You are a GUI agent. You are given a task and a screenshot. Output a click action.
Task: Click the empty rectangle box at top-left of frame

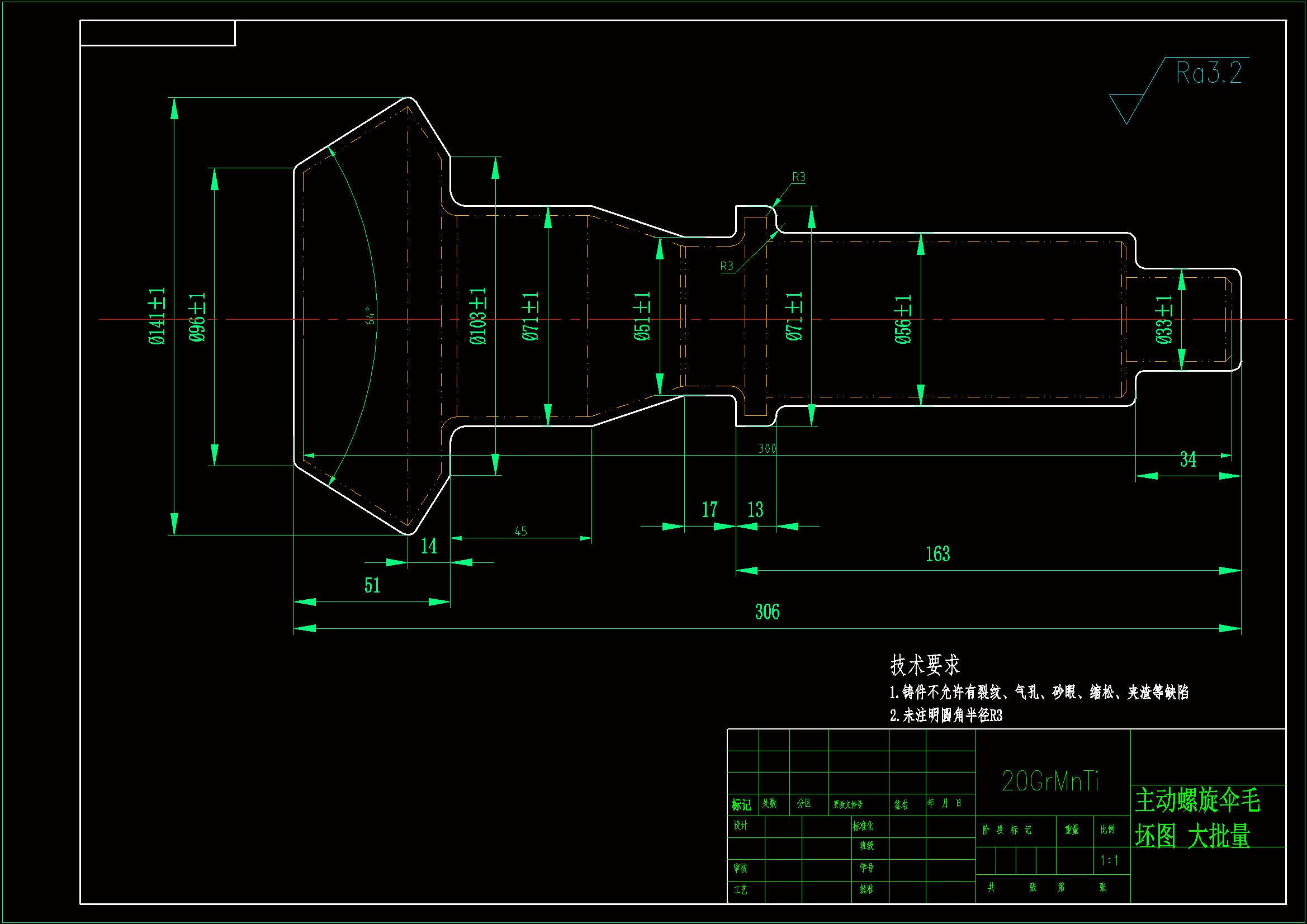(x=158, y=33)
